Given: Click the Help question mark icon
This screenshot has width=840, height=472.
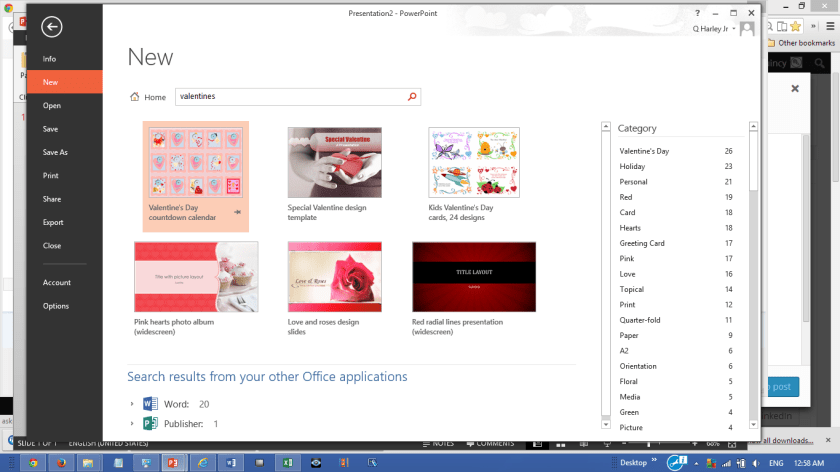Looking at the screenshot, I should (x=698, y=13).
